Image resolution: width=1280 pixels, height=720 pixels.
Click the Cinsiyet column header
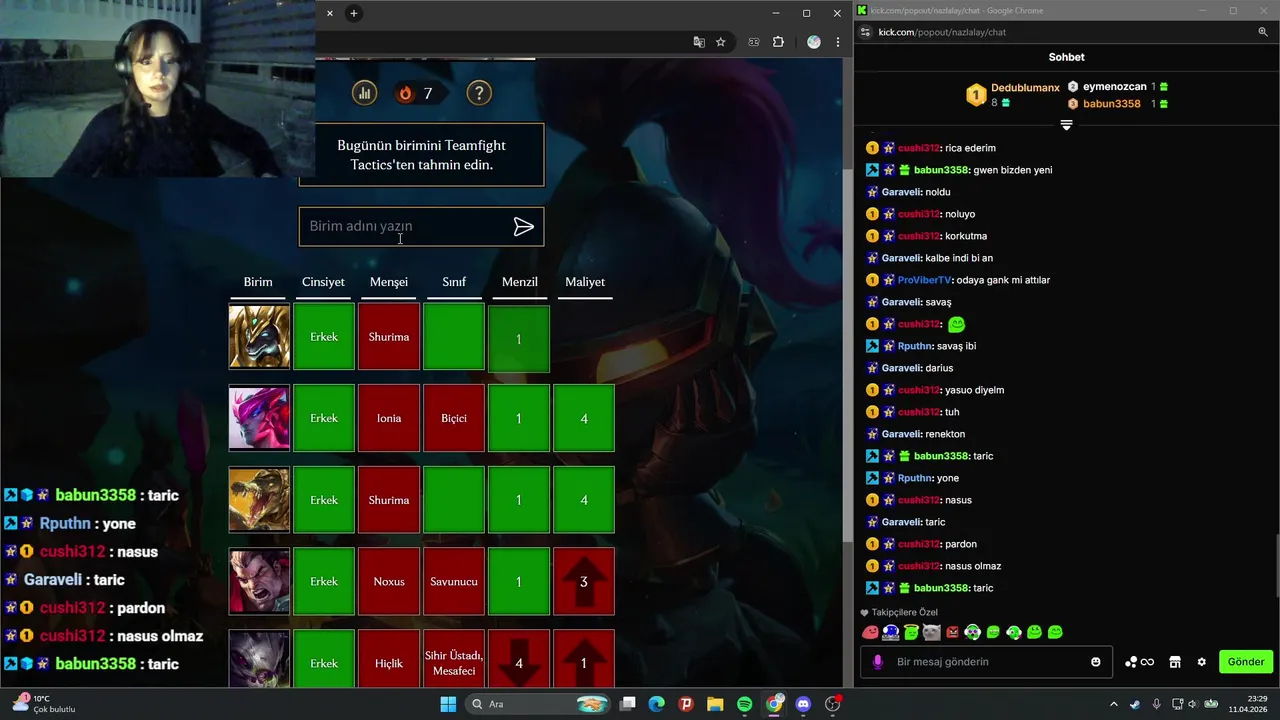tap(323, 282)
